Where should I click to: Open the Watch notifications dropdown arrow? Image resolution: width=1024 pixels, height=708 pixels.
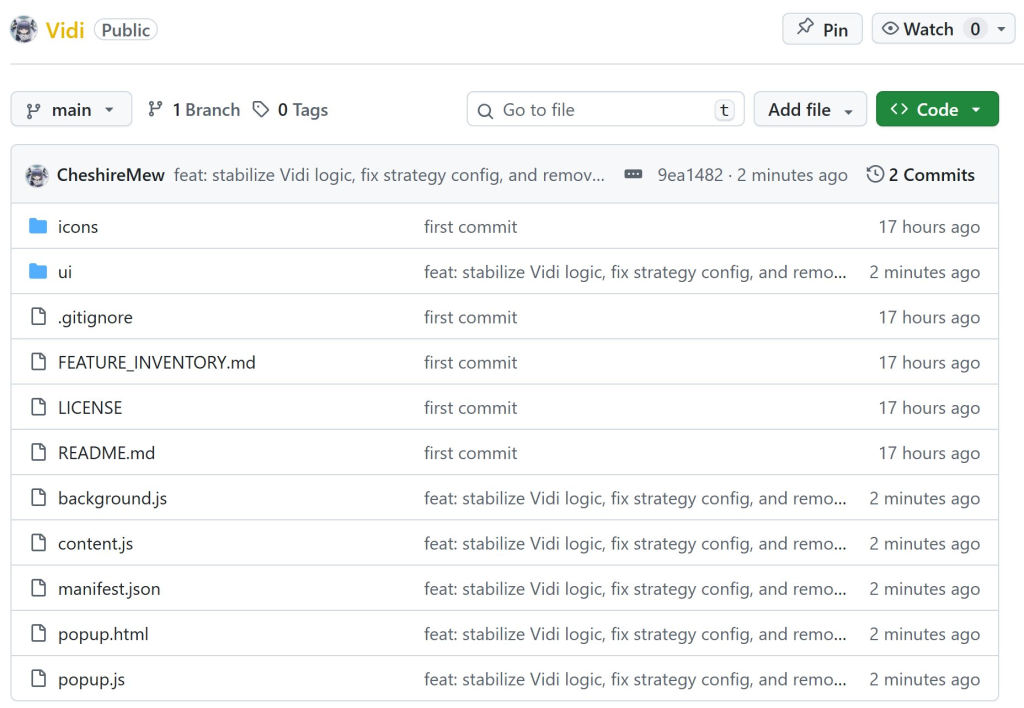point(1001,30)
